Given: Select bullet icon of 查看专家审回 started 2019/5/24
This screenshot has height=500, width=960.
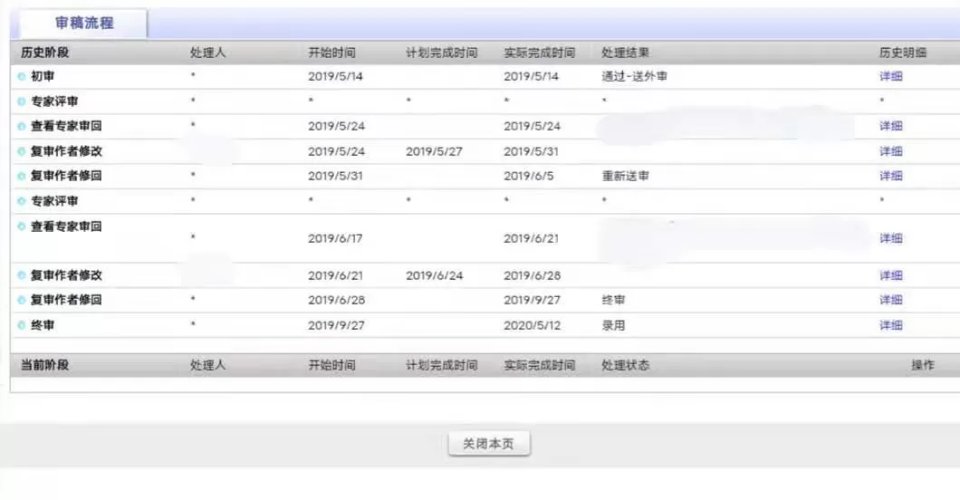Looking at the screenshot, I should (21, 127).
